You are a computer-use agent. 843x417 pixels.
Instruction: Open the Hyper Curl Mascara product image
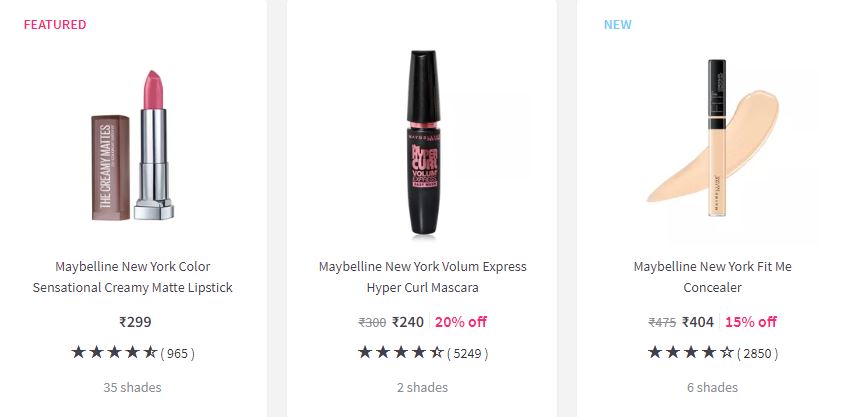[422, 143]
